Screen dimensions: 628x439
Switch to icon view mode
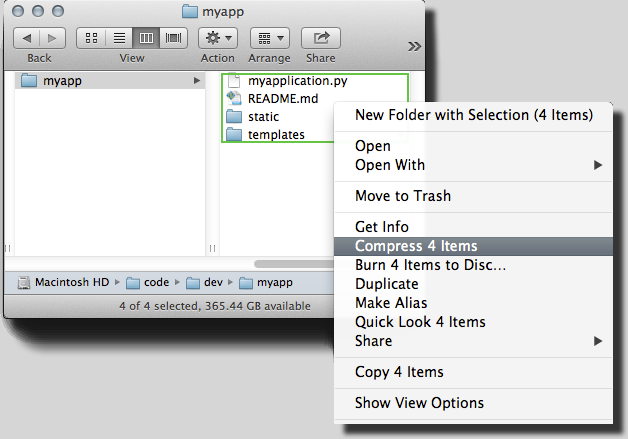pos(92,38)
